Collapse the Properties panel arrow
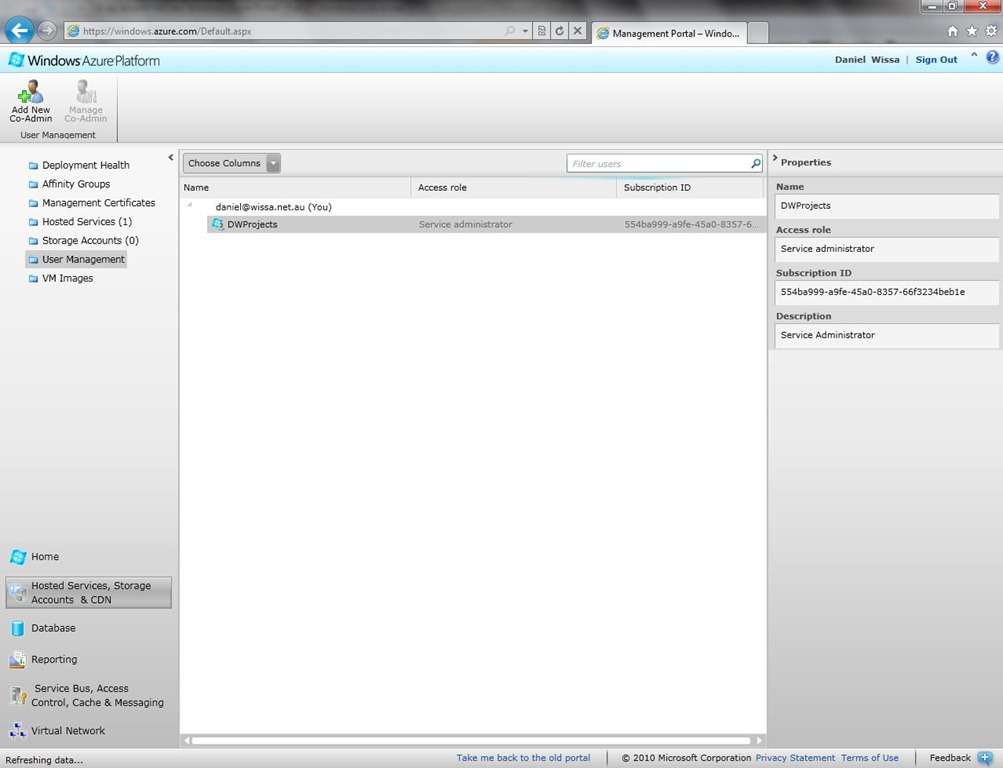Screen dimensions: 1003x768 [774, 159]
